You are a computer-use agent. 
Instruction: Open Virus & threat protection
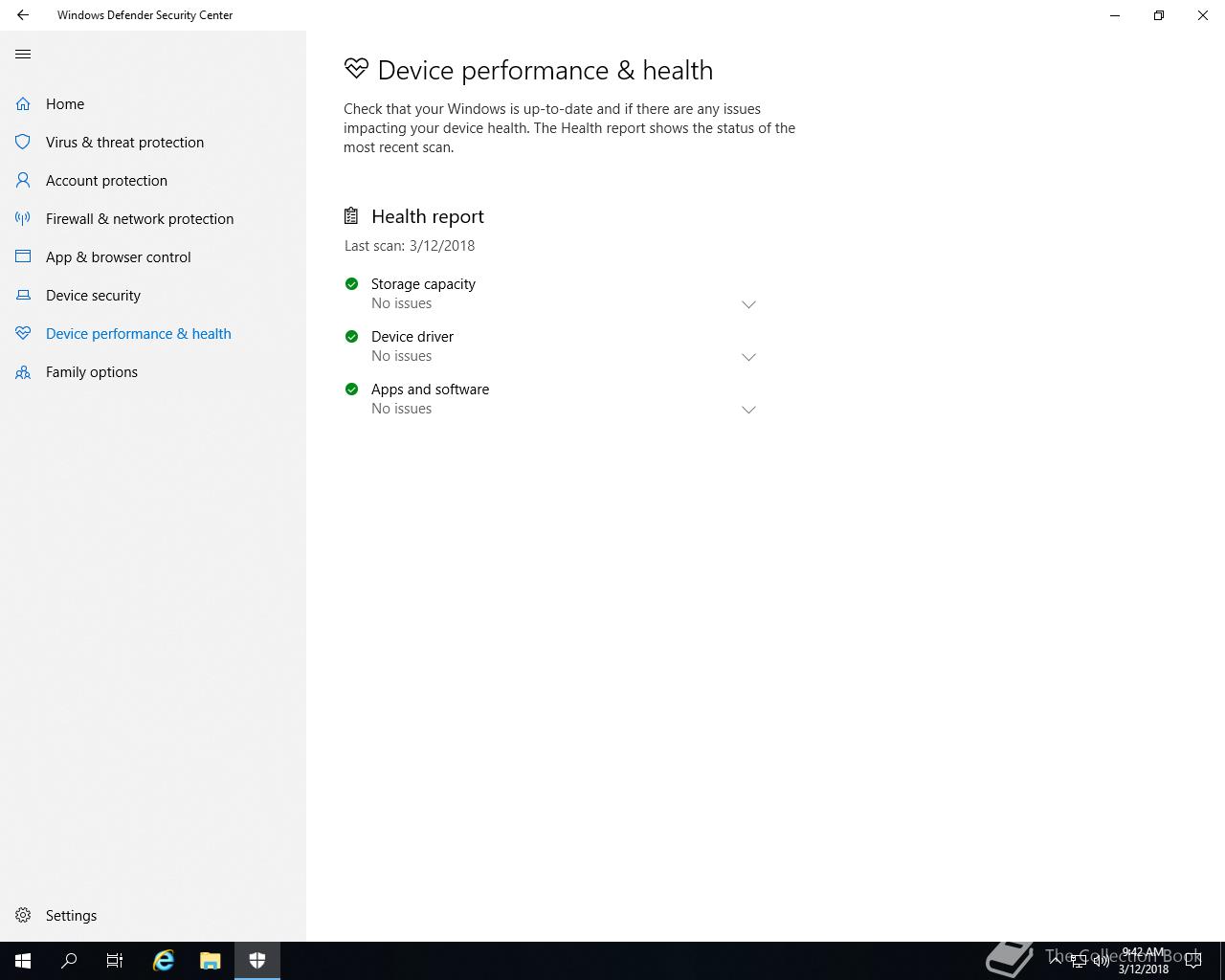(153, 143)
